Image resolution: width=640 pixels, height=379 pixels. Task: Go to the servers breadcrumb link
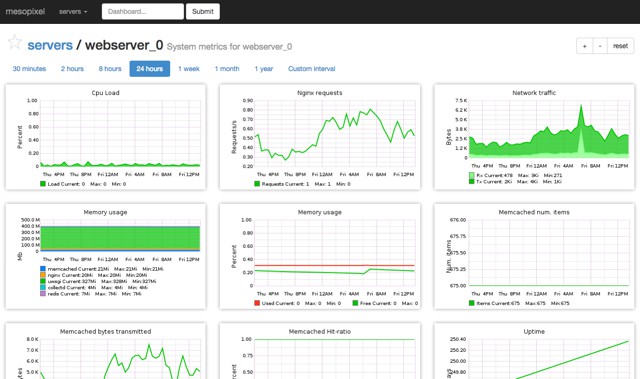pyautogui.click(x=50, y=45)
